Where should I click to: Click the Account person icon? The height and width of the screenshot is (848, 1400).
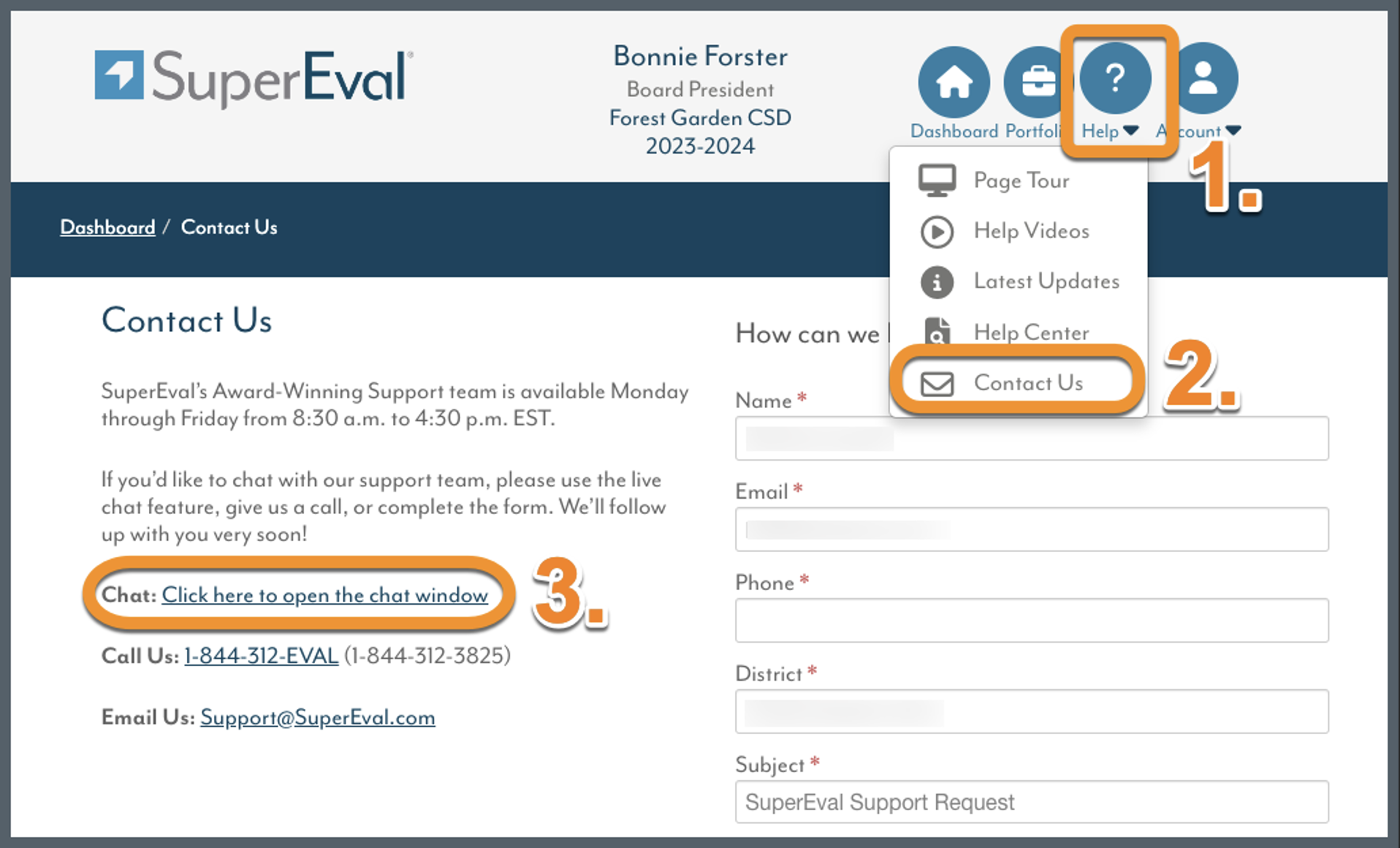1203,77
